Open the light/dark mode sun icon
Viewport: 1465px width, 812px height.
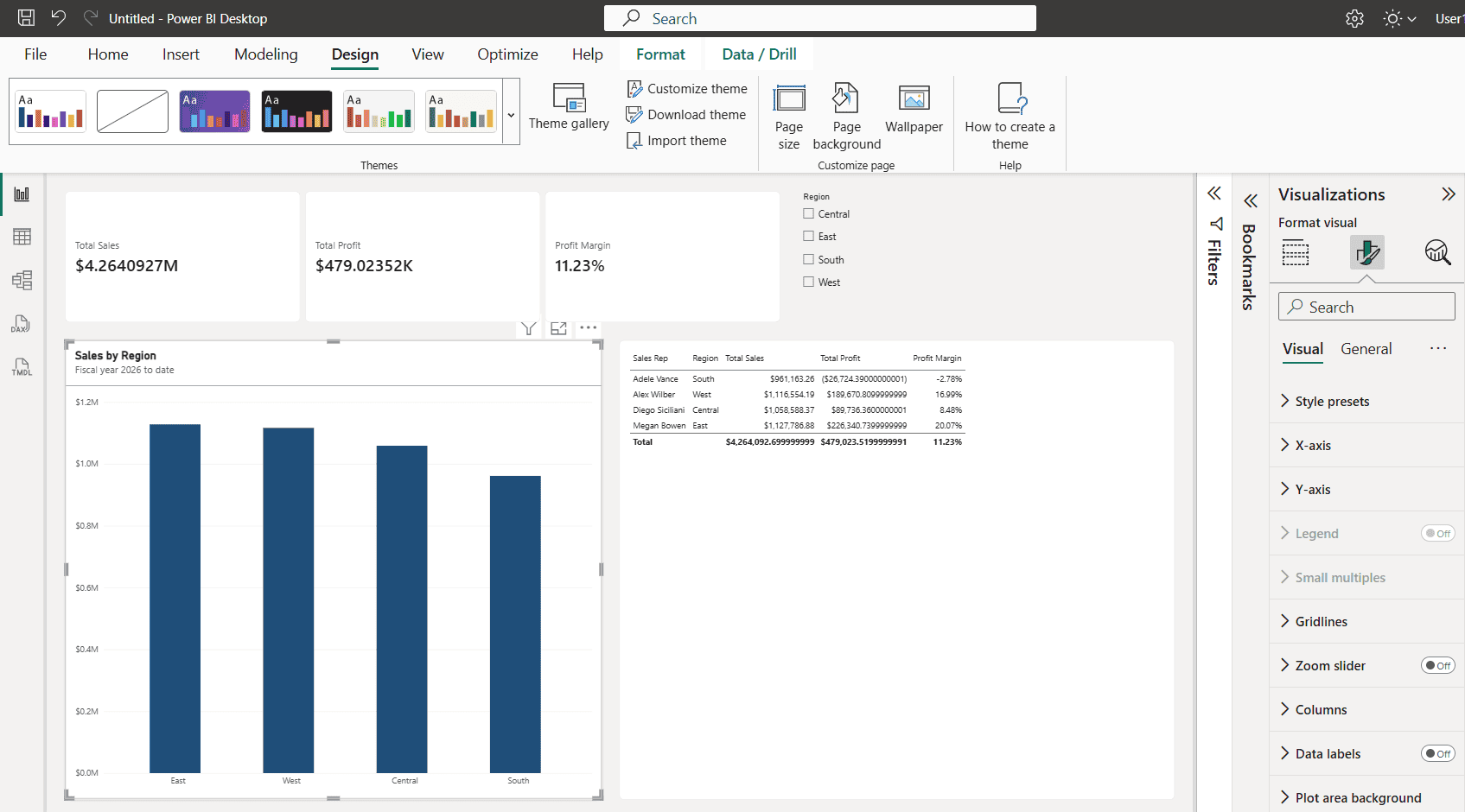point(1392,18)
